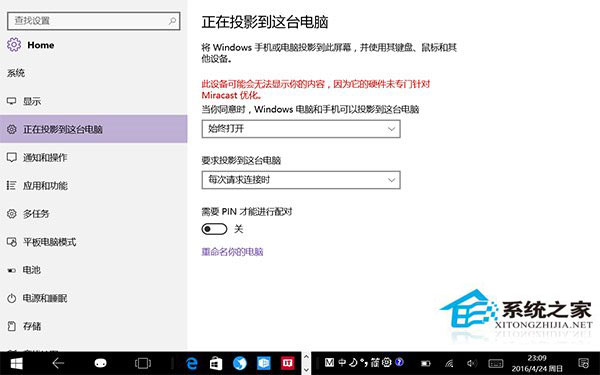Click the taskbar back arrow button
600x375 pixels.
point(58,363)
